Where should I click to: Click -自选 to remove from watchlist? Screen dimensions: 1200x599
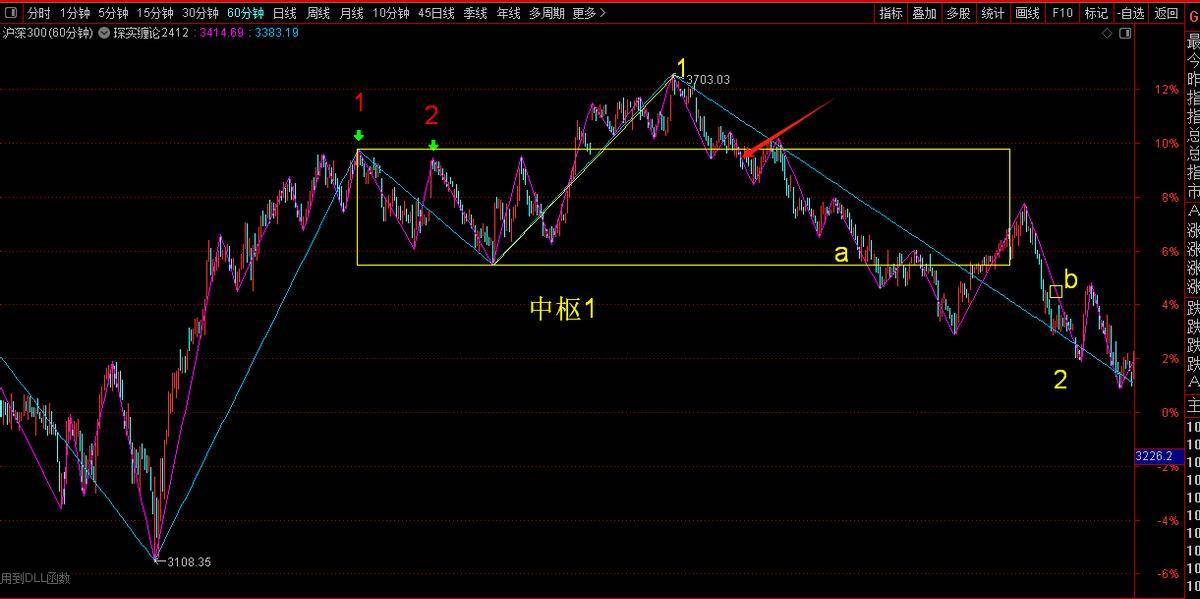click(x=1130, y=13)
